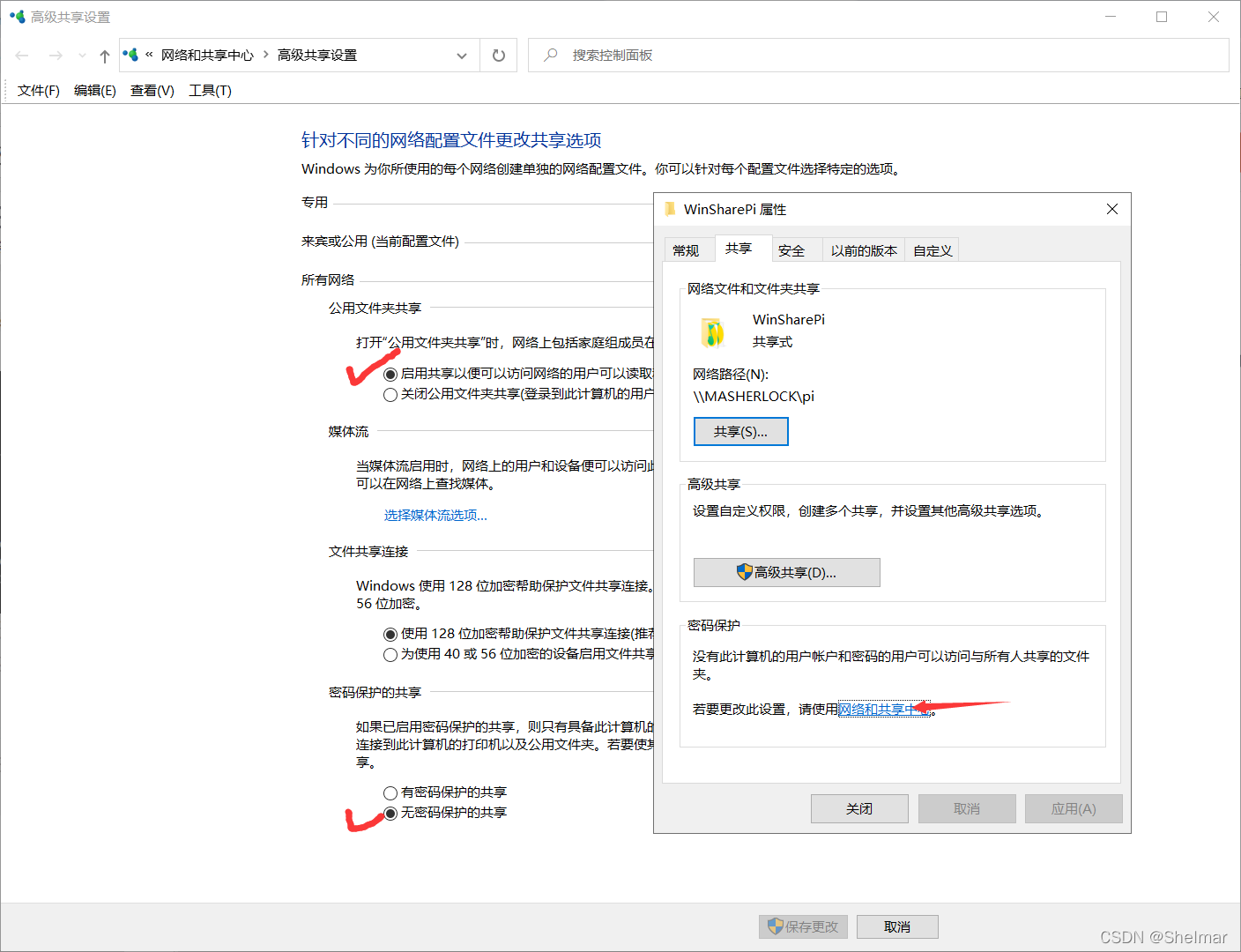Image resolution: width=1241 pixels, height=952 pixels.
Task: Click the 媒体流 section label
Action: [x=348, y=431]
